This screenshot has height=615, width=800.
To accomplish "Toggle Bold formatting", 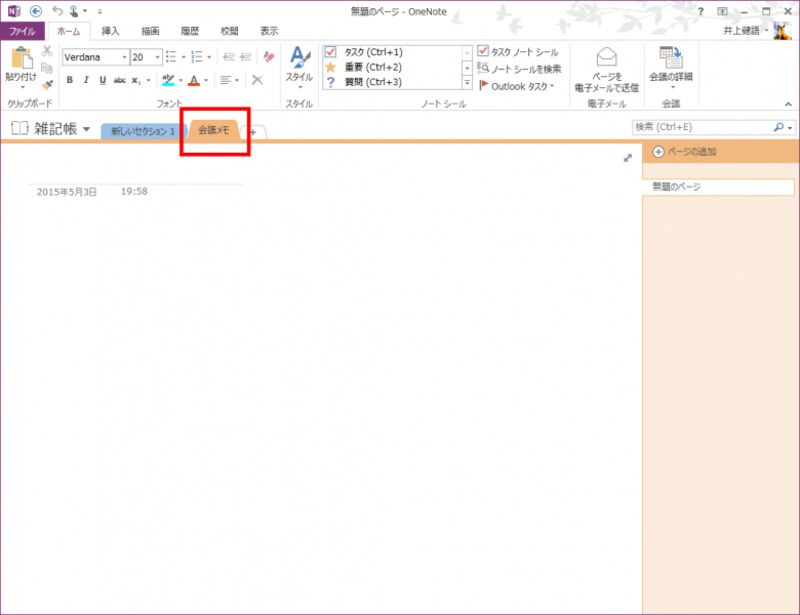I will (70, 80).
